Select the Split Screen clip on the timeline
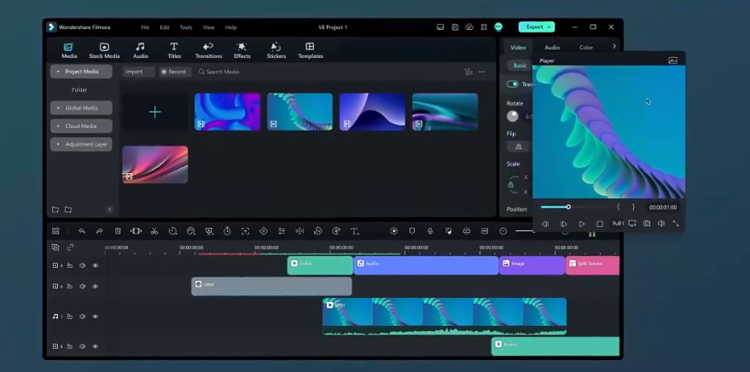 click(593, 265)
